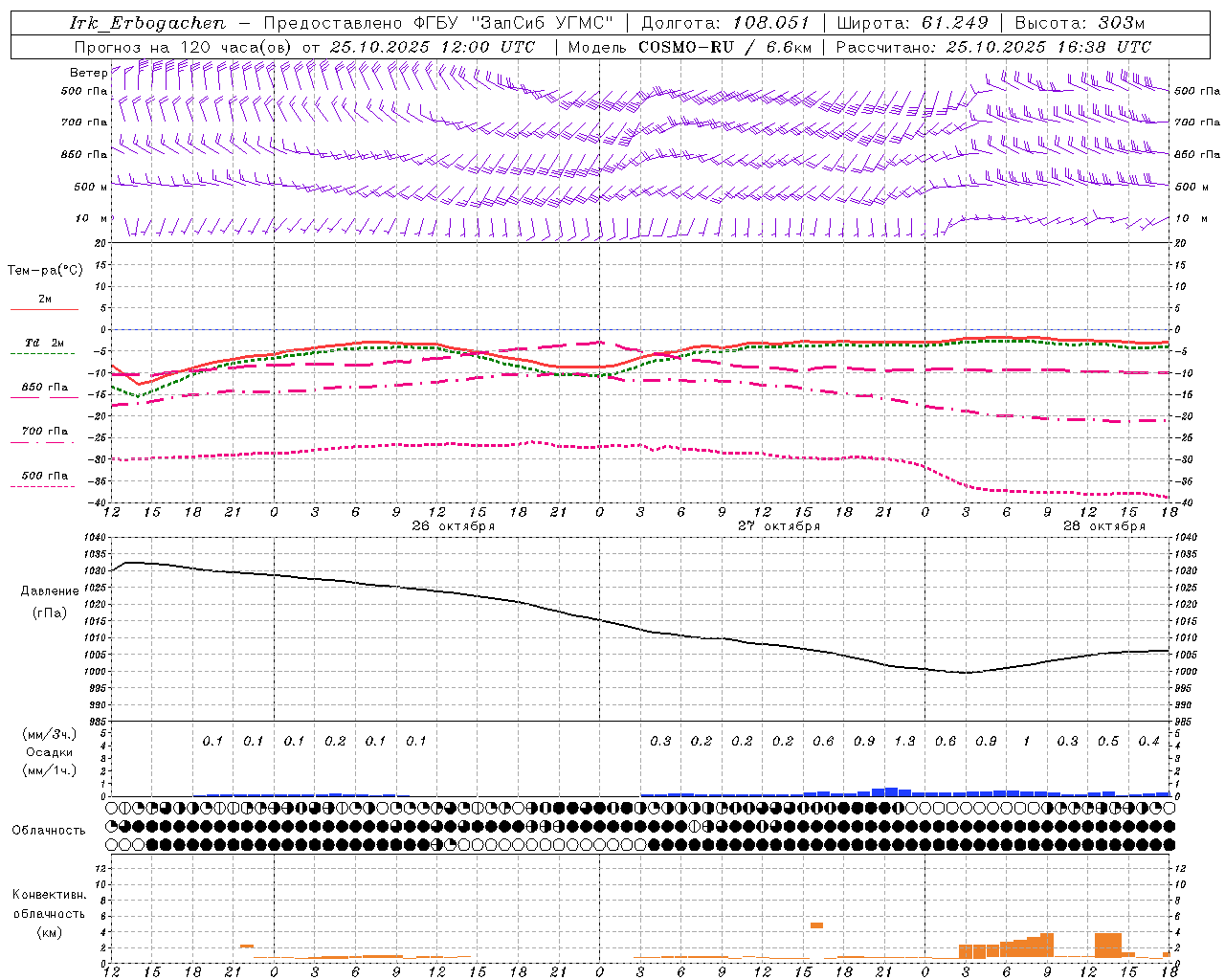1225x980 pixels.
Task: Click the 'Конвективн.' convective cloud label
Action: point(49,895)
